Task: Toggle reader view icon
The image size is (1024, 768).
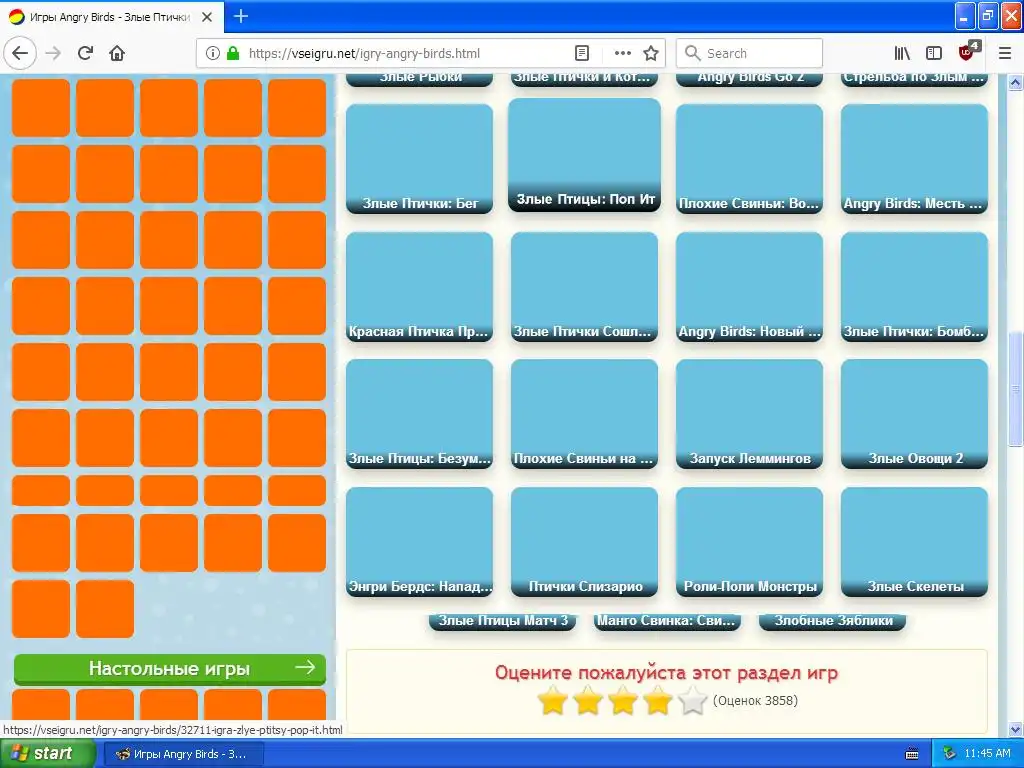Action: click(582, 54)
